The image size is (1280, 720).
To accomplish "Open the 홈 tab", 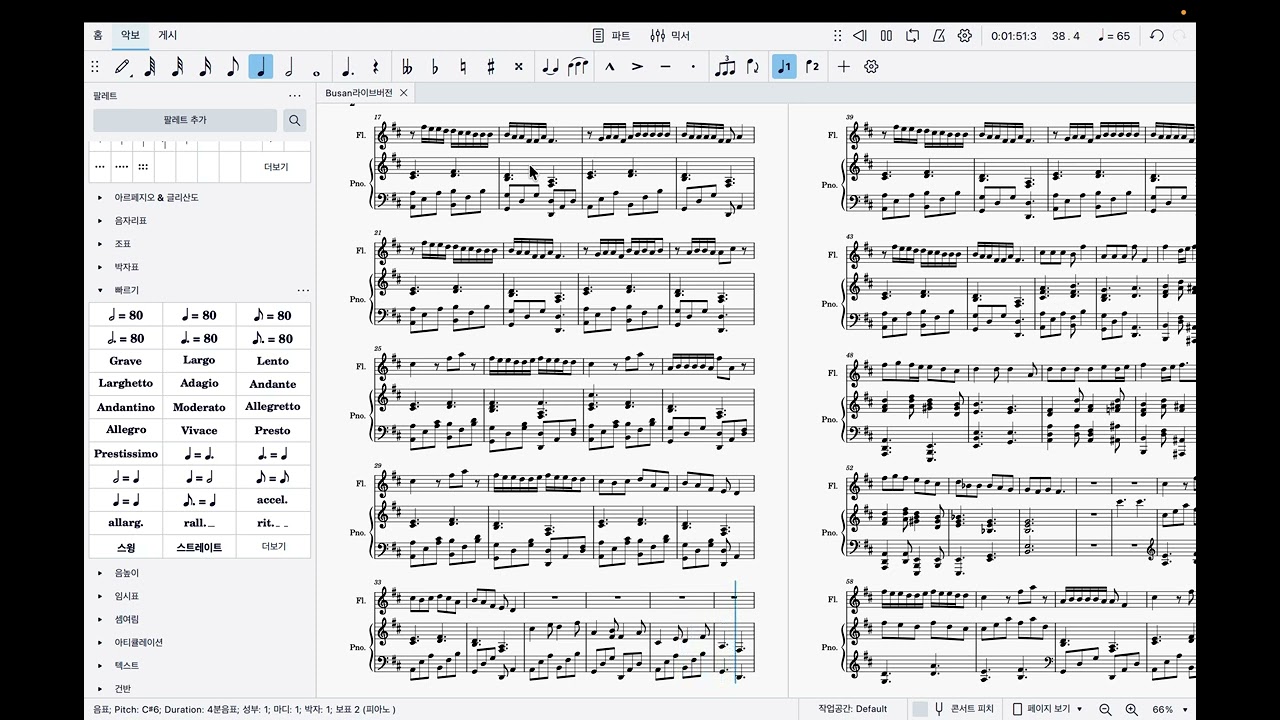I will click(98, 35).
